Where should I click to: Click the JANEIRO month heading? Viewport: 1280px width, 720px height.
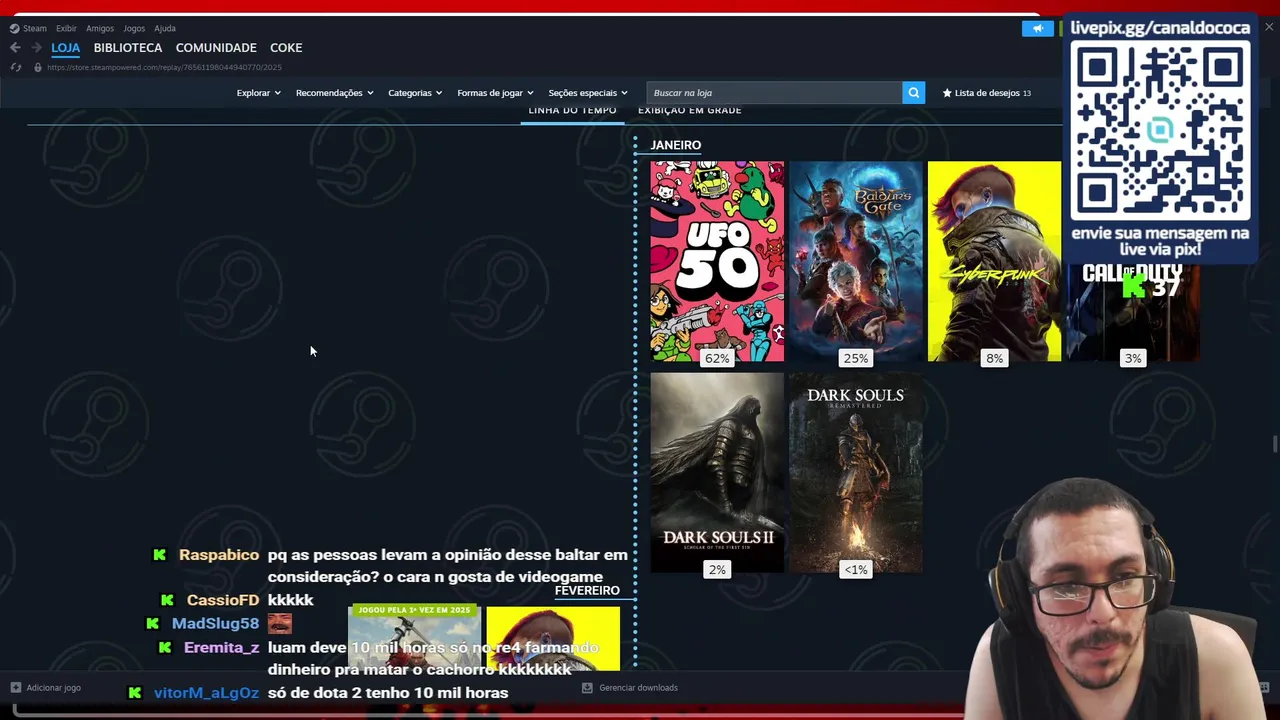point(676,145)
